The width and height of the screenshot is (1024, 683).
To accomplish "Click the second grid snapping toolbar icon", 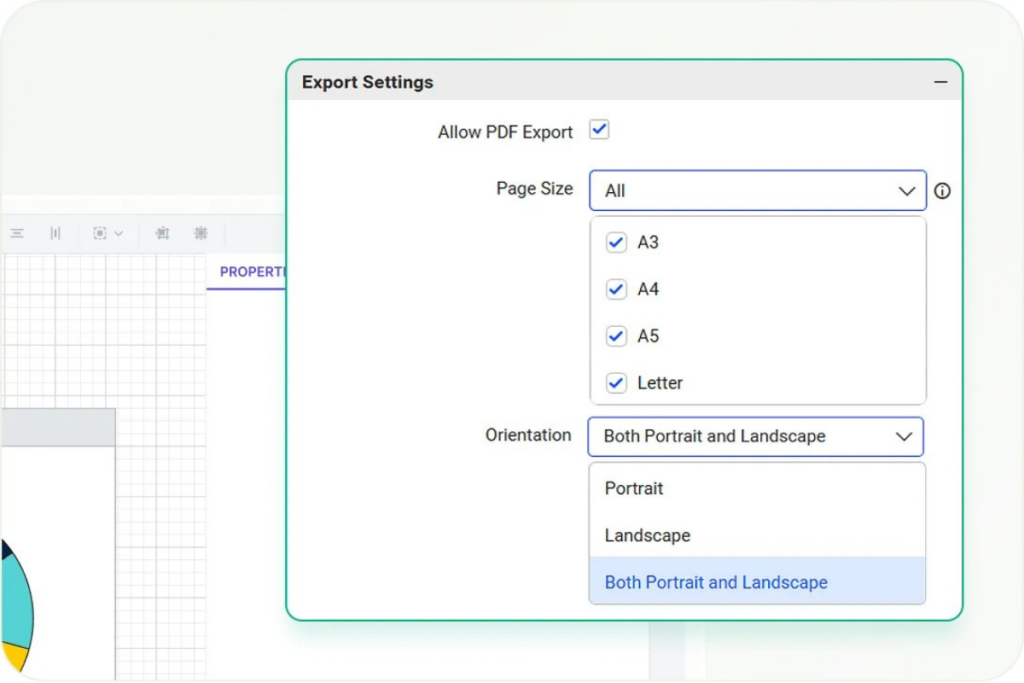I will pos(201,233).
